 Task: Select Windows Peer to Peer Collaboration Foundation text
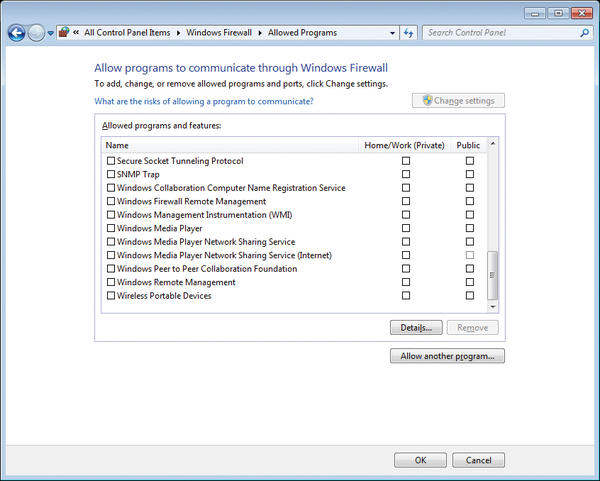click(x=207, y=269)
